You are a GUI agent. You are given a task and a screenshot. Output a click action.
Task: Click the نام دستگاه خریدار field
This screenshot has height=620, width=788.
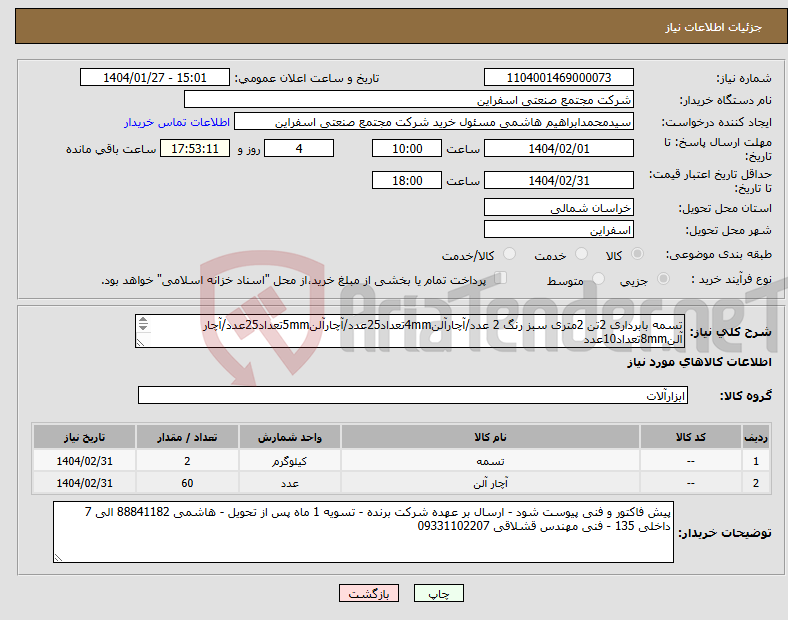409,99
